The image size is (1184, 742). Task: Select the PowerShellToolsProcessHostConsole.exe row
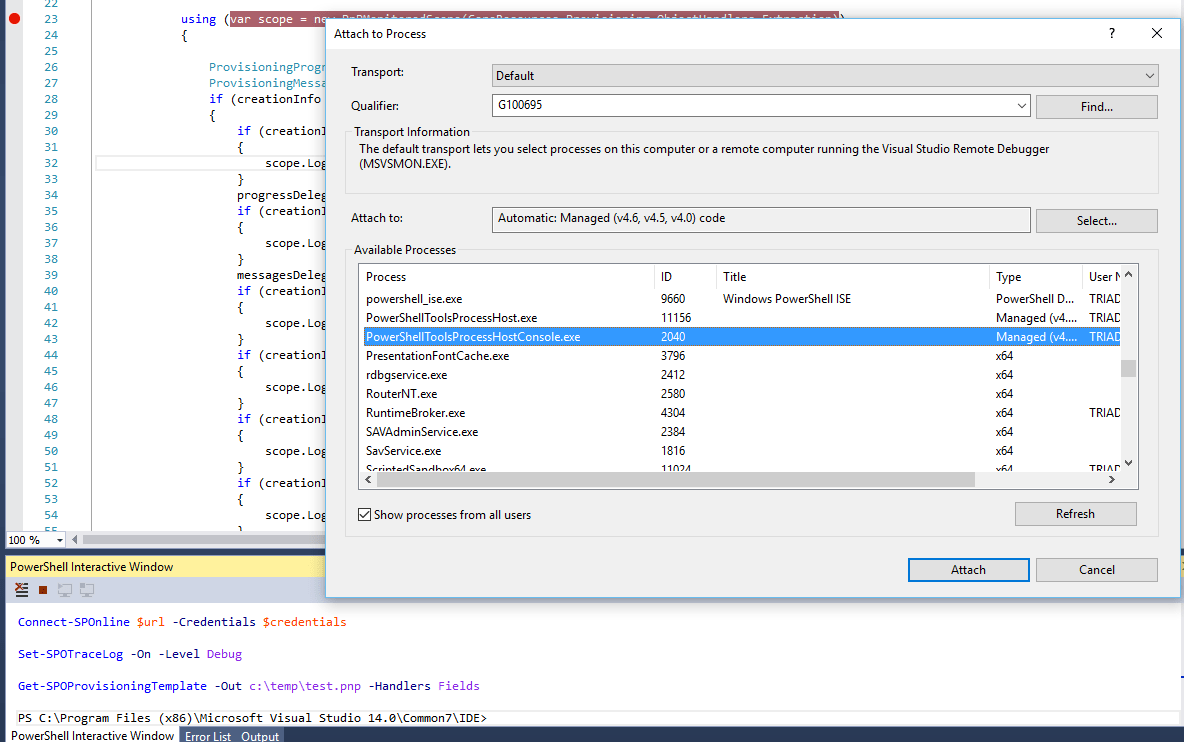(x=742, y=337)
